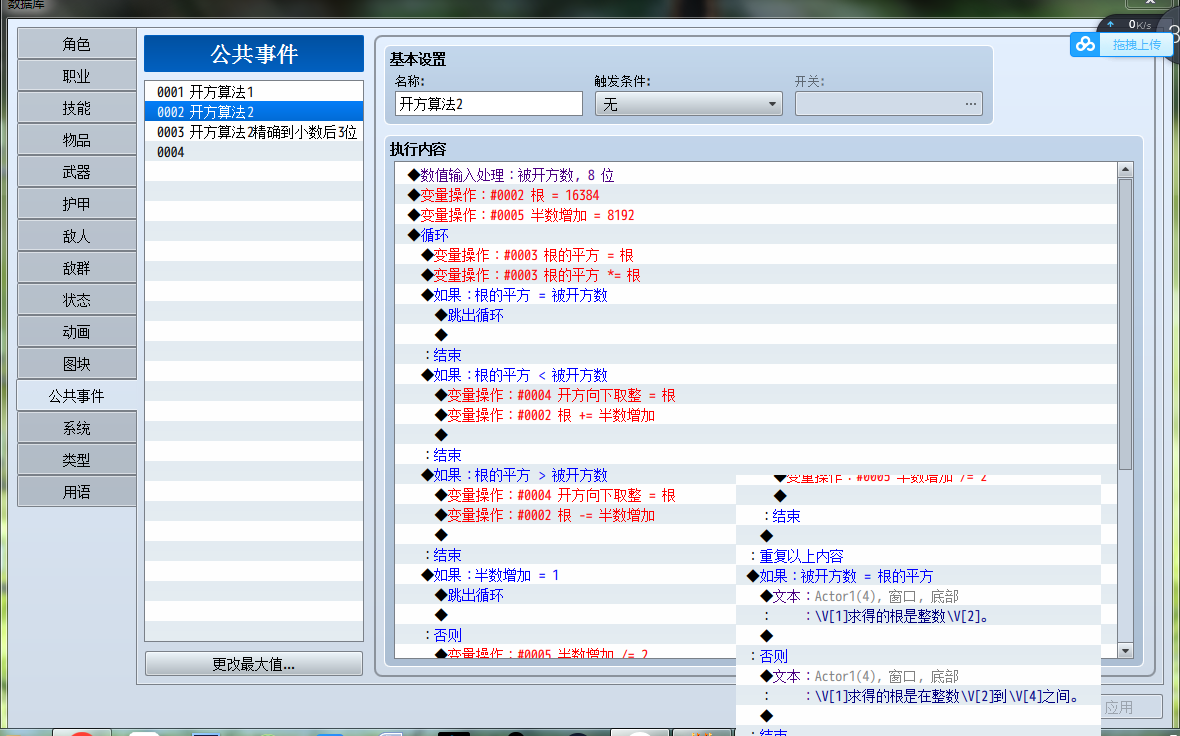This screenshot has width=1180, height=736.
Task: Select common event 0002 开方算法2
Action: click(254, 112)
